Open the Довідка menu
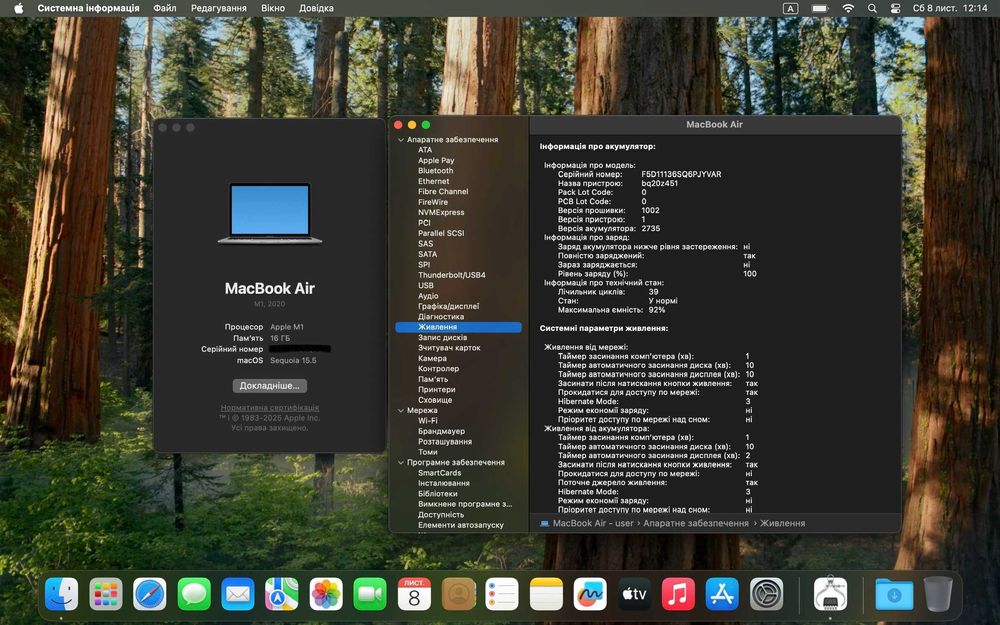Image resolution: width=1000 pixels, height=625 pixels. [x=316, y=8]
